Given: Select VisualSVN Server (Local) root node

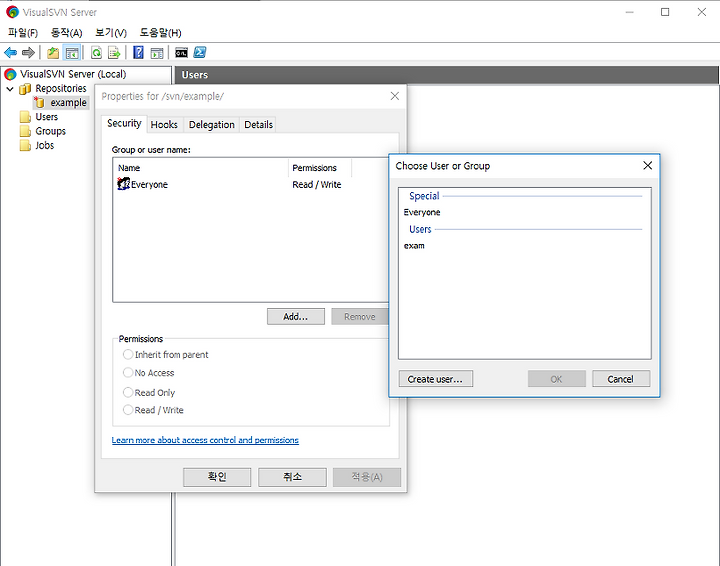Looking at the screenshot, I should tap(73, 74).
